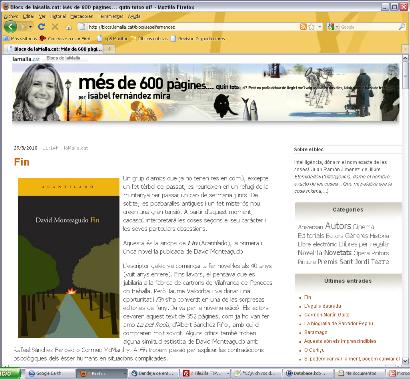Click the page vertical scrollbar down arrow
Viewport: 410px width, 379px height.
[x=405, y=361]
